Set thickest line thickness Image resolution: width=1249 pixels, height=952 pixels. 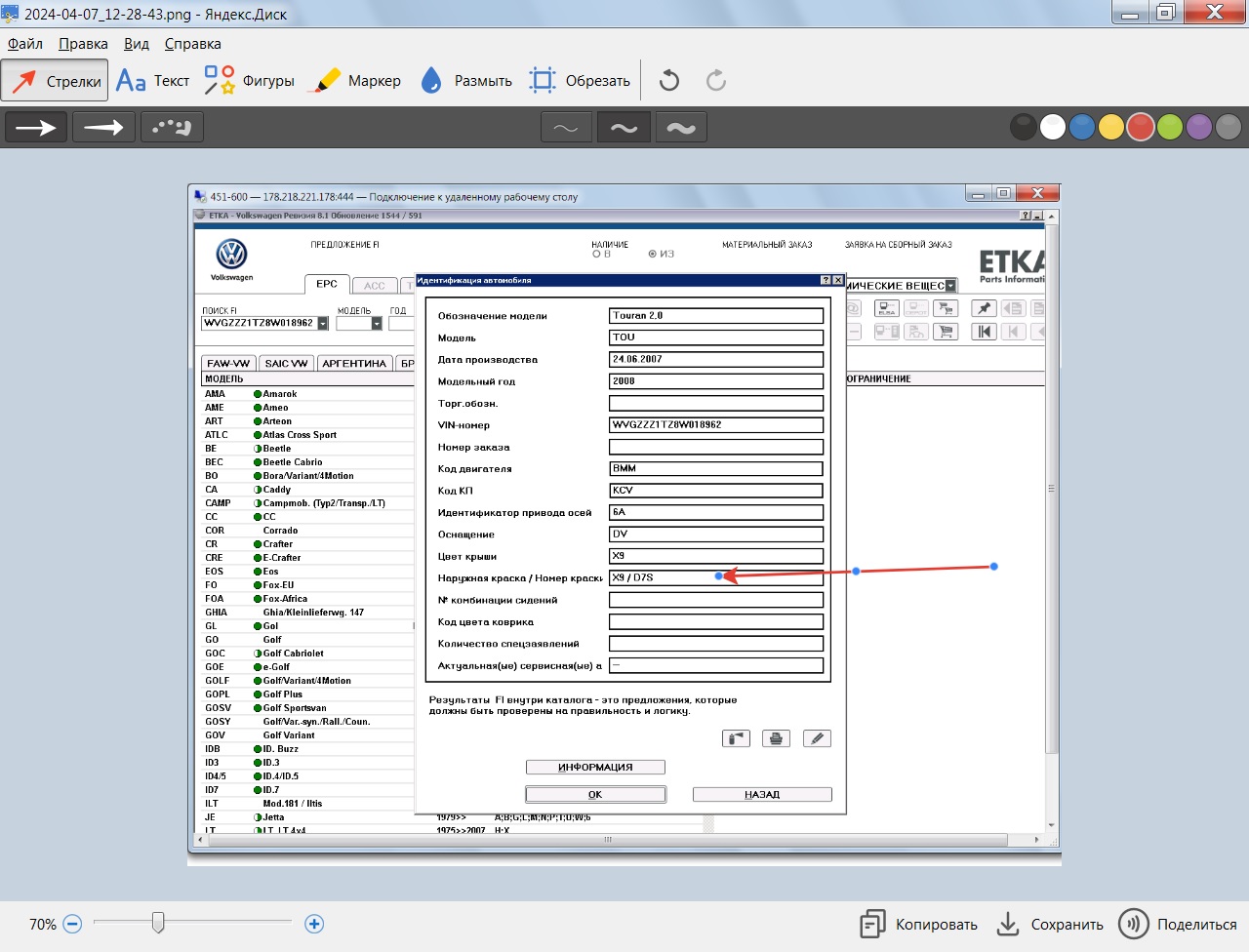[681, 127]
